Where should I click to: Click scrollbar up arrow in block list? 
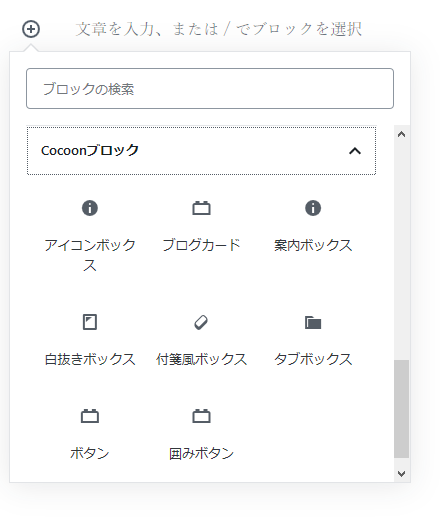(x=402, y=134)
